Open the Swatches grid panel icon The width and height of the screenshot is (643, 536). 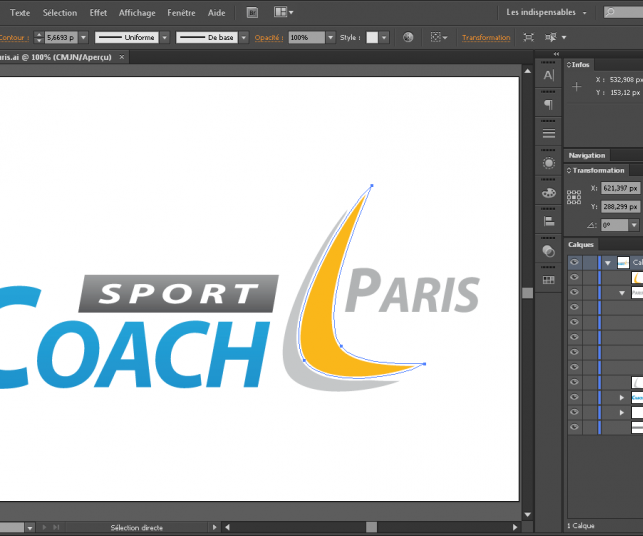click(x=549, y=280)
